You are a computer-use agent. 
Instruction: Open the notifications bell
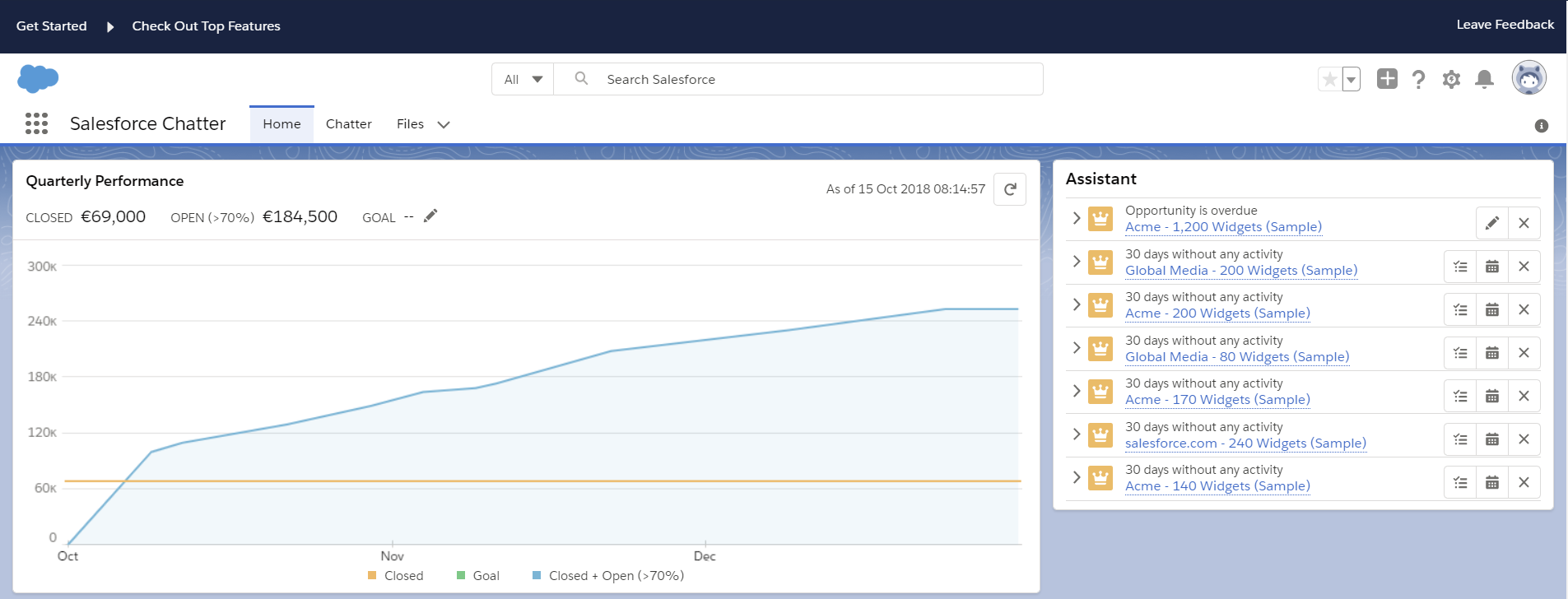point(1484,79)
